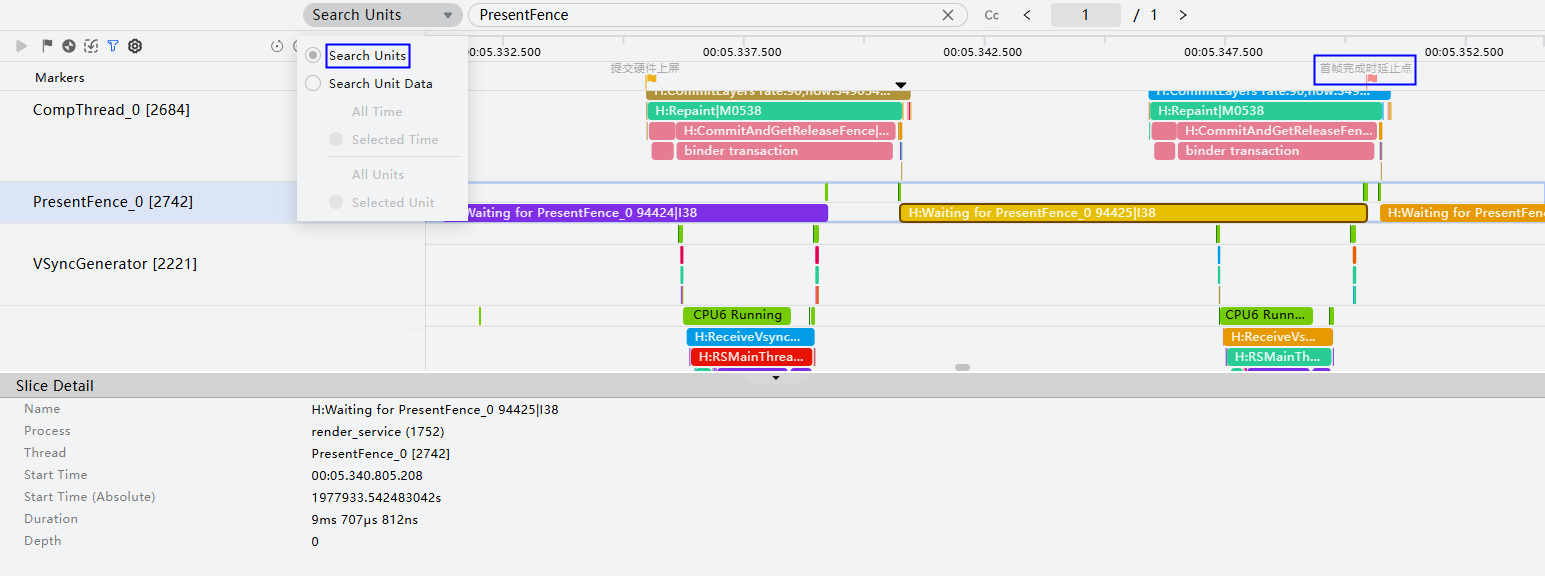The height and width of the screenshot is (576, 1545).
Task: Select the VSyncGenerator [2221] row
Action: coord(115,264)
